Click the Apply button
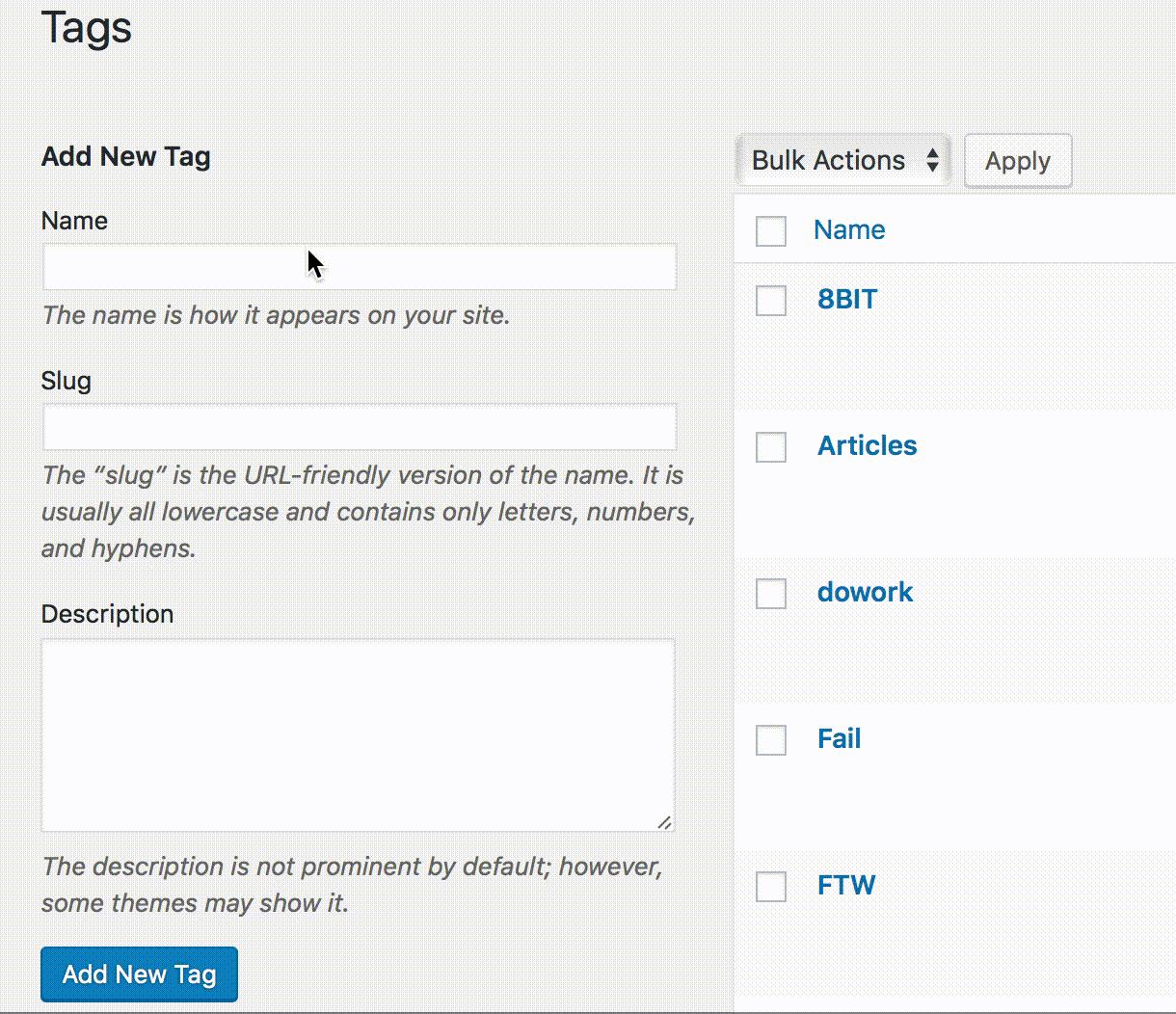 [1017, 161]
